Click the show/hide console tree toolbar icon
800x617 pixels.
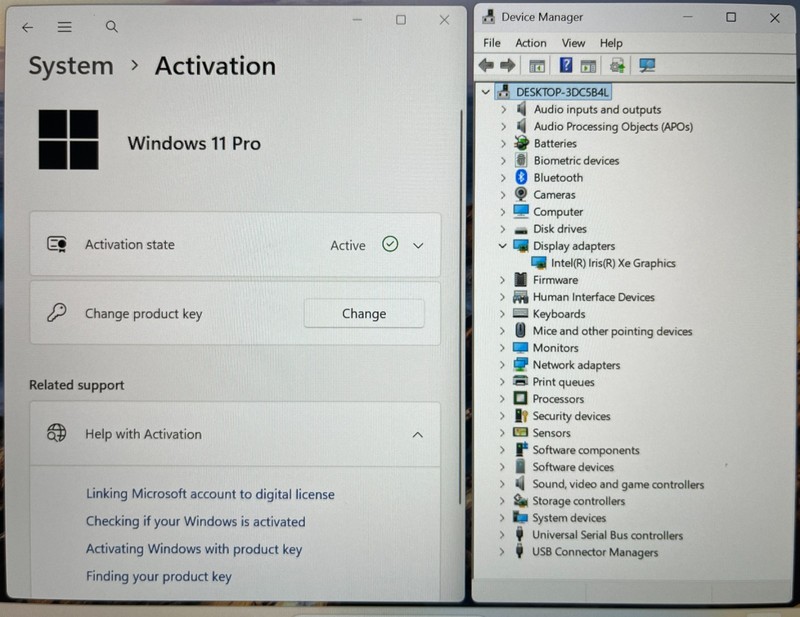(x=537, y=66)
